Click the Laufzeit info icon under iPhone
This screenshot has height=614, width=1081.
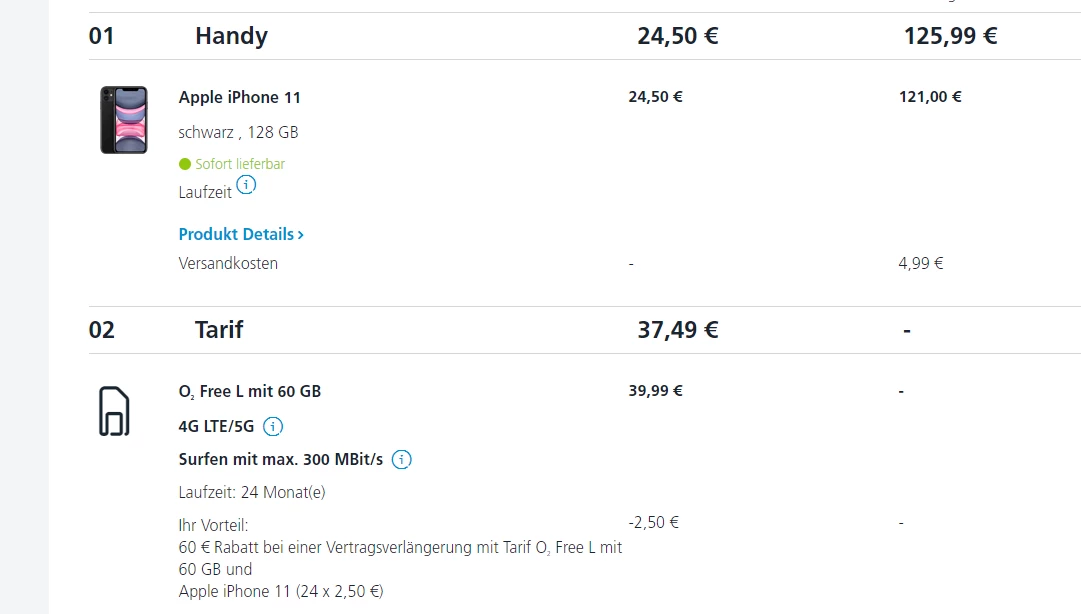(x=246, y=185)
